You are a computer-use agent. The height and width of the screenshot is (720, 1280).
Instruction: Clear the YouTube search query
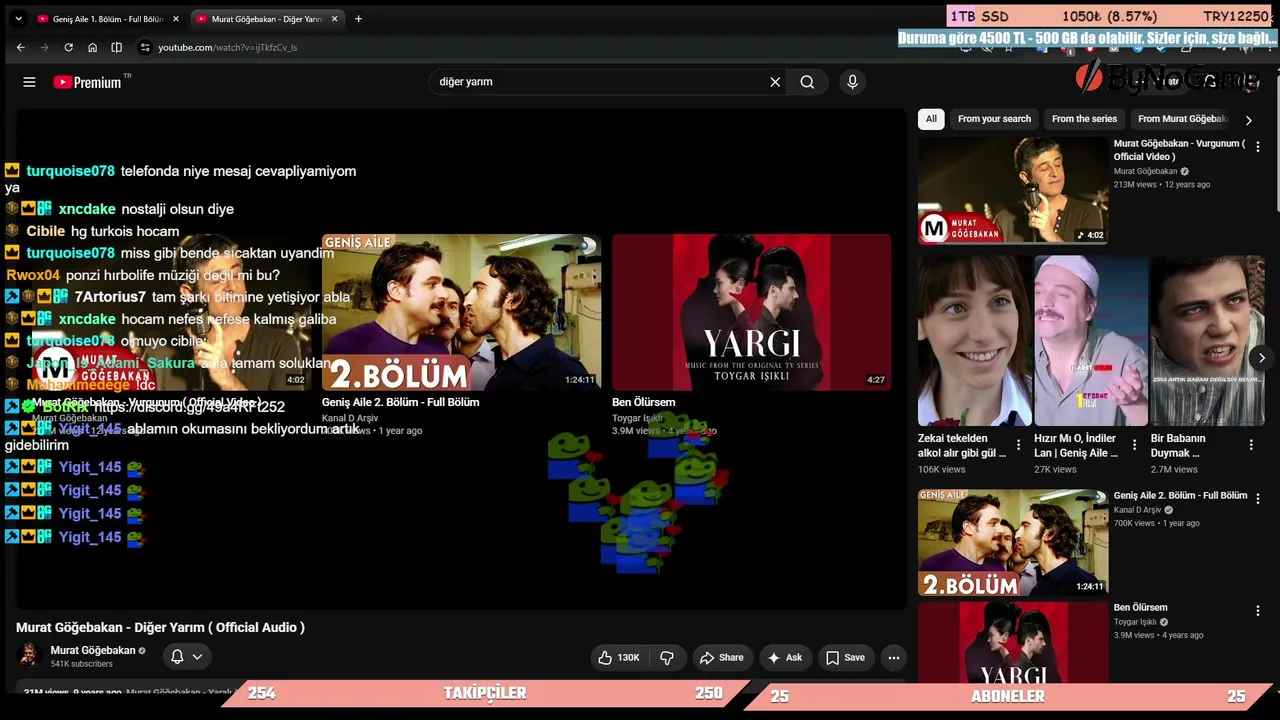[x=775, y=82]
